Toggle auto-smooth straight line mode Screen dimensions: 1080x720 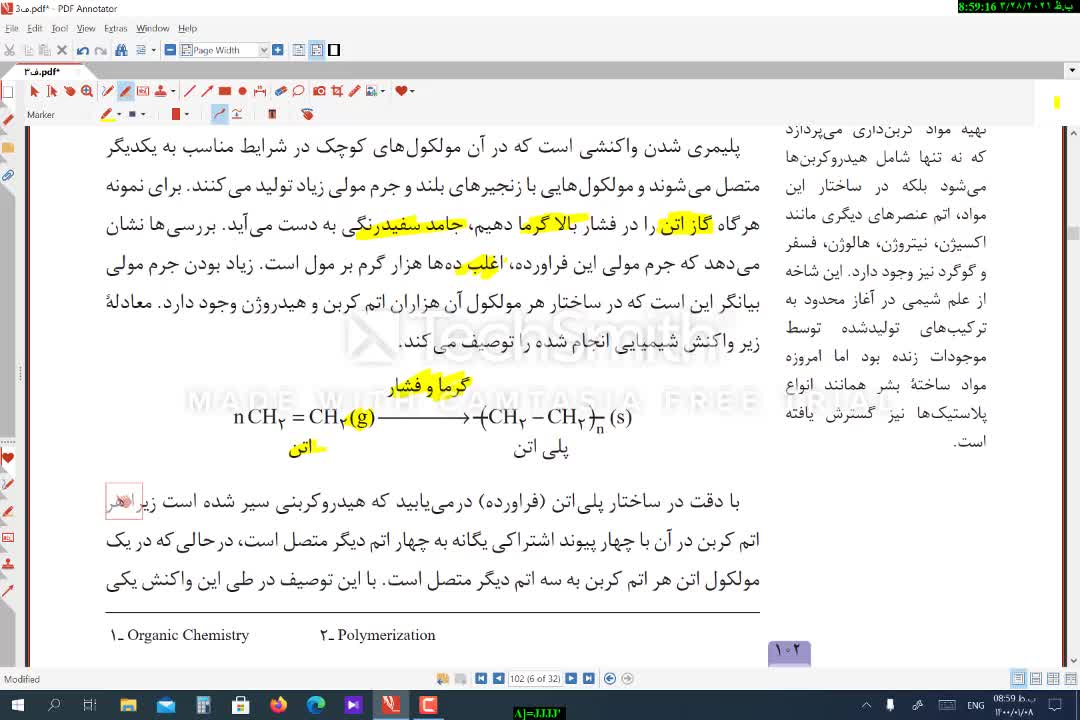point(237,114)
